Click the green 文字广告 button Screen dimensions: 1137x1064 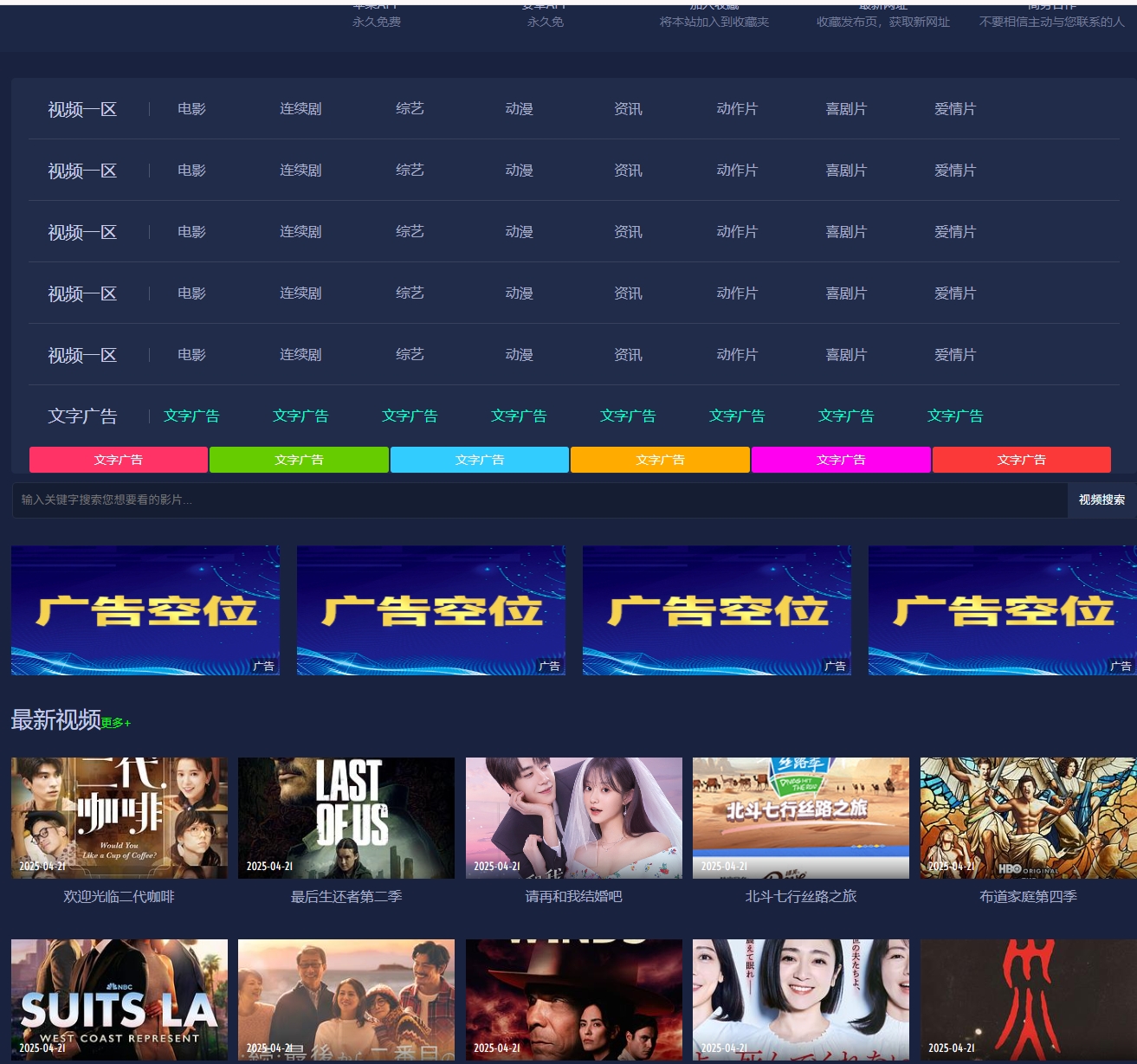click(299, 460)
